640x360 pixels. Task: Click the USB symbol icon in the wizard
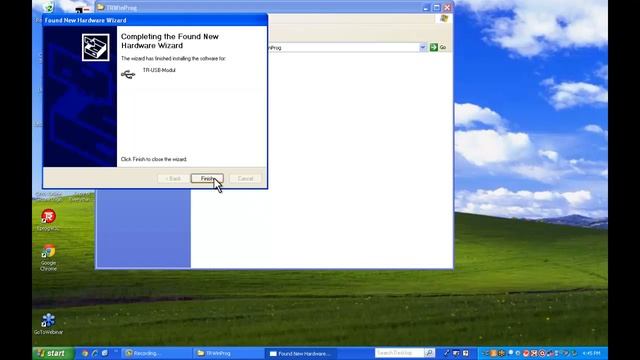pyautogui.click(x=128, y=74)
